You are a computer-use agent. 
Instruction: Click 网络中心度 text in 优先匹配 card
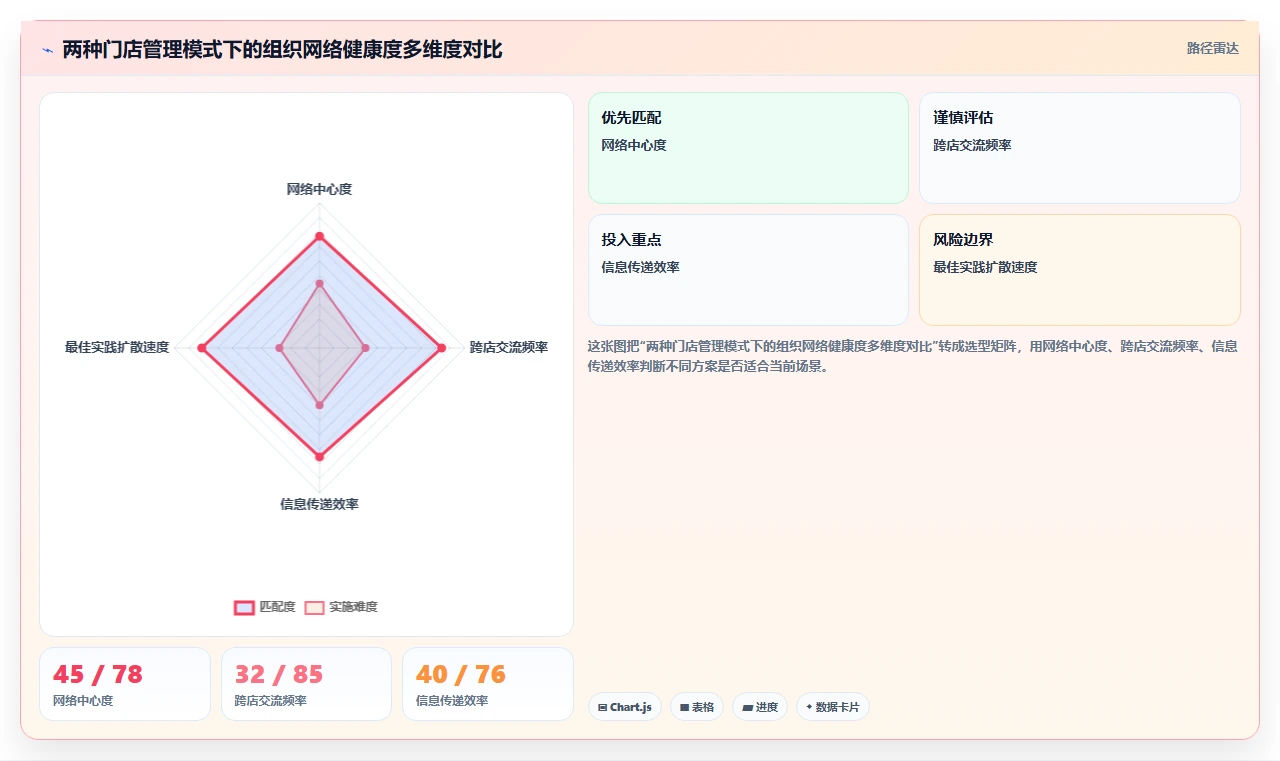click(x=634, y=145)
